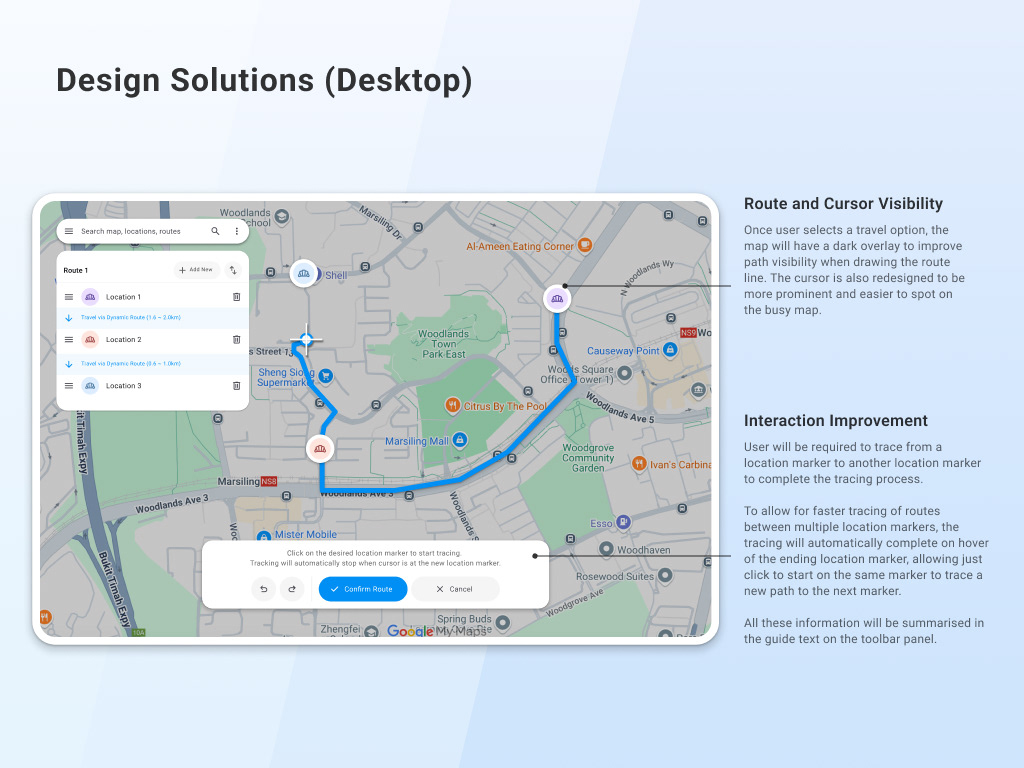Open Travel via Dynamic Route (0.6 ~ 1.0km)
The image size is (1024, 768).
(x=153, y=364)
